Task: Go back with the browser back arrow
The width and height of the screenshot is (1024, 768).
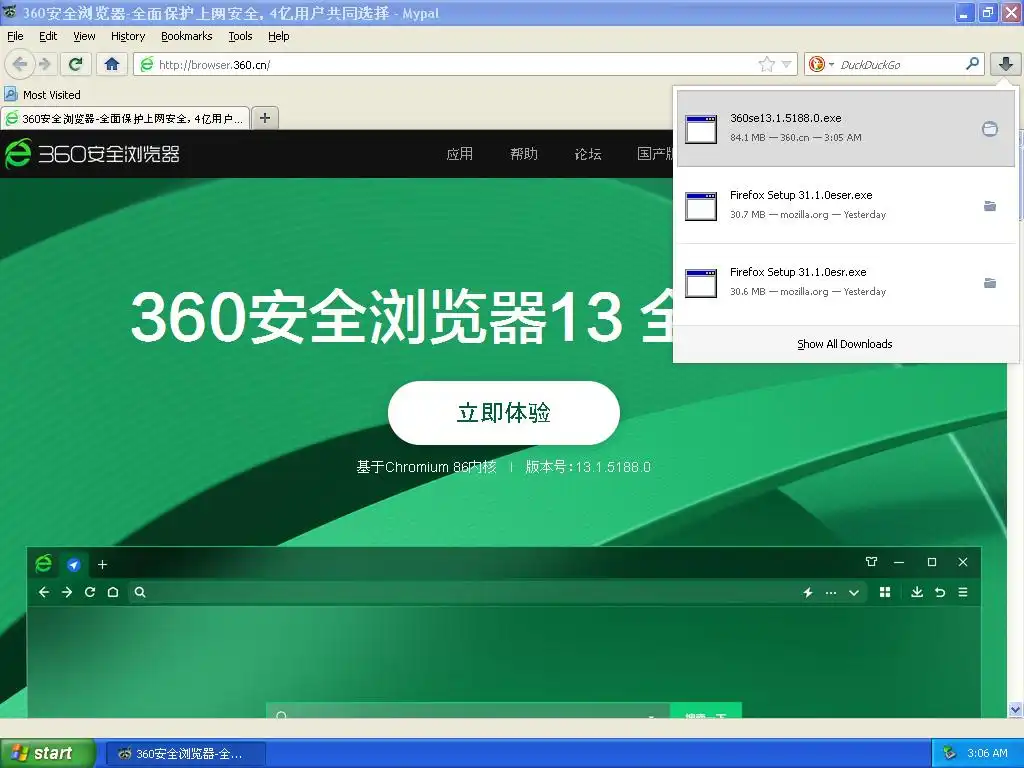Action: [20, 64]
